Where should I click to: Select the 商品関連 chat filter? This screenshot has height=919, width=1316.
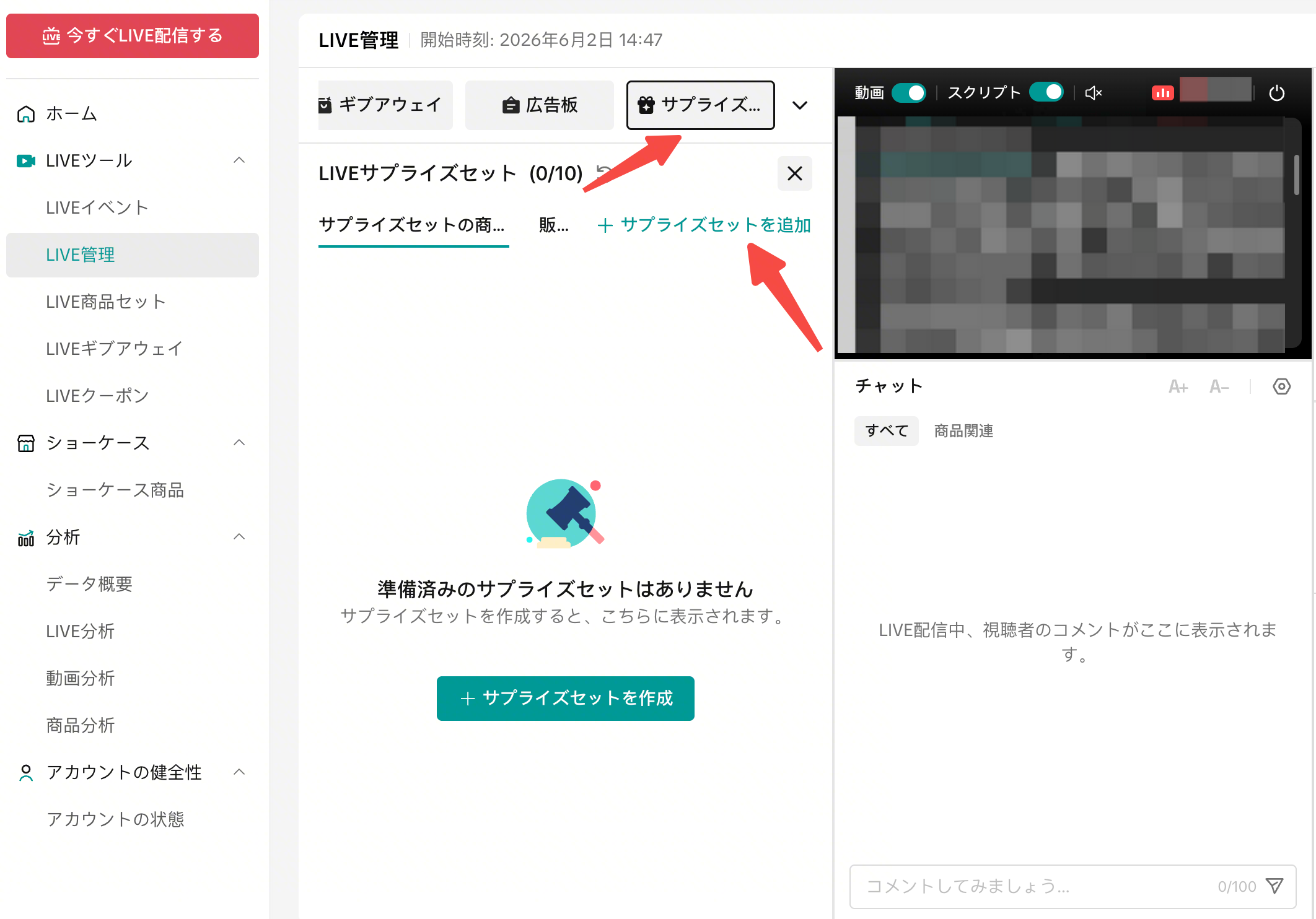963,431
